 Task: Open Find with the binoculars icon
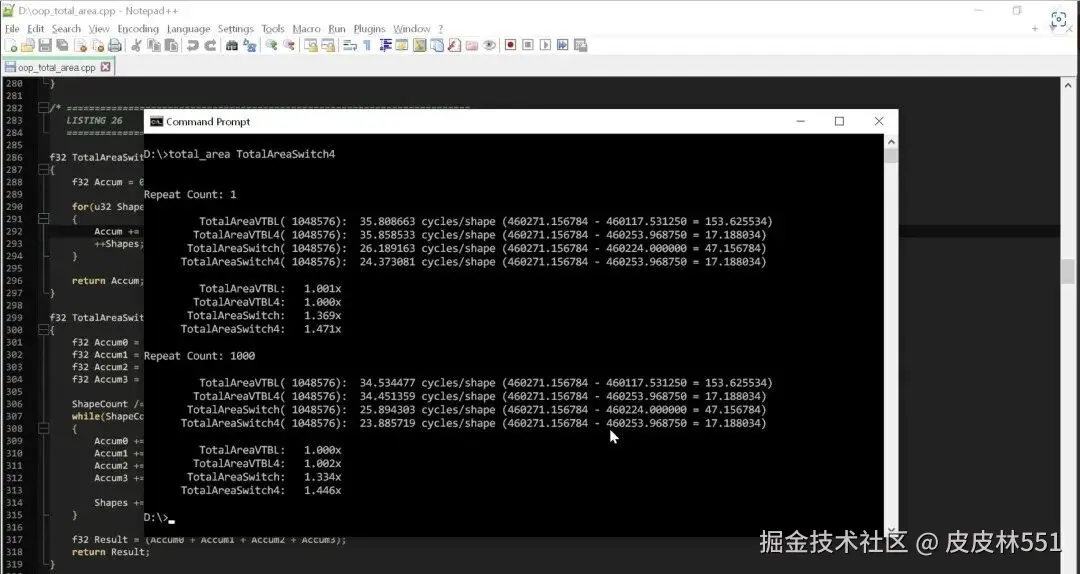(x=231, y=45)
